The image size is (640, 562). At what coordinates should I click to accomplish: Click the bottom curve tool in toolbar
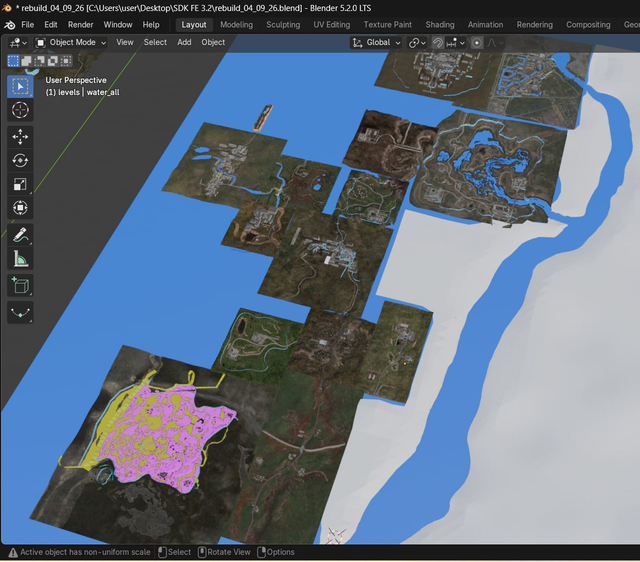(20, 312)
